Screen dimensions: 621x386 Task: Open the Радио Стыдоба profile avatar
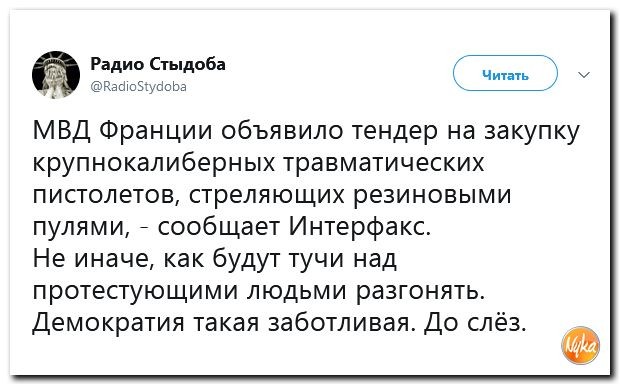point(56,75)
